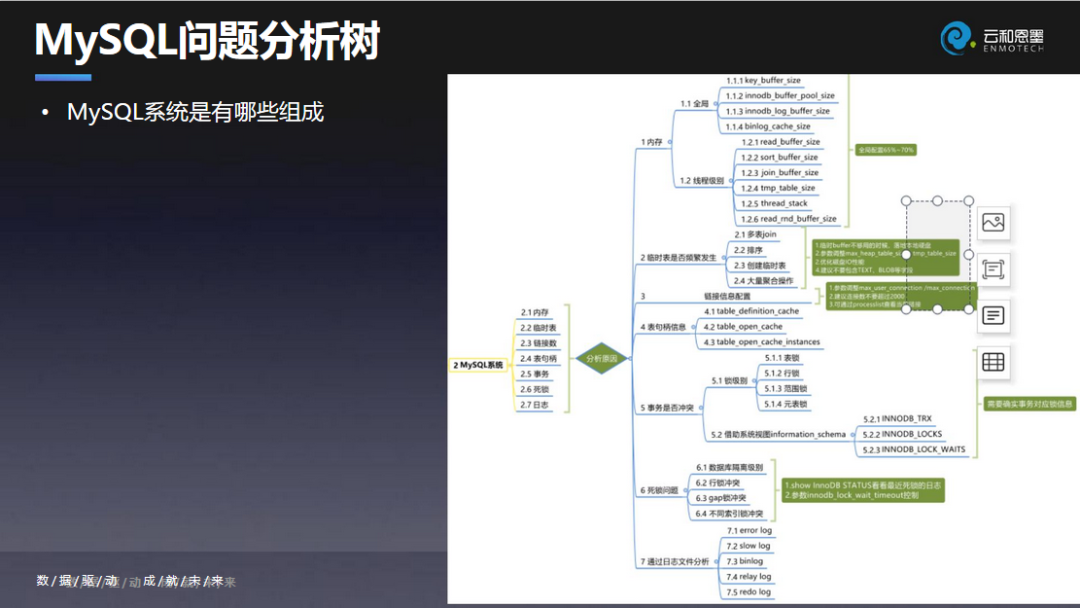Image resolution: width=1080 pixels, height=608 pixels.
Task: Click the '6.3 gap锁冲突' node
Action: pos(720,498)
